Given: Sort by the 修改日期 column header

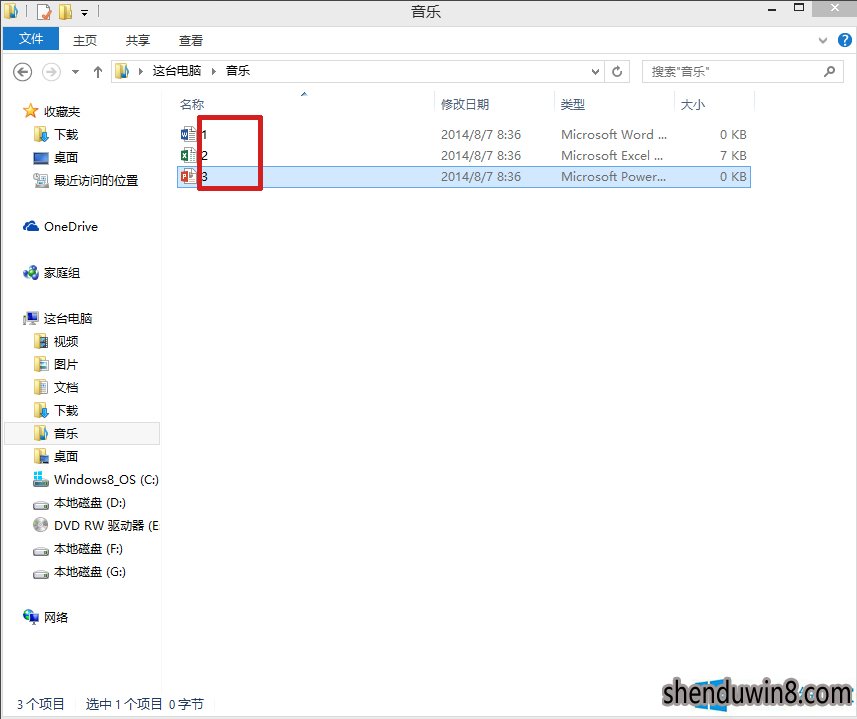Looking at the screenshot, I should (465, 104).
